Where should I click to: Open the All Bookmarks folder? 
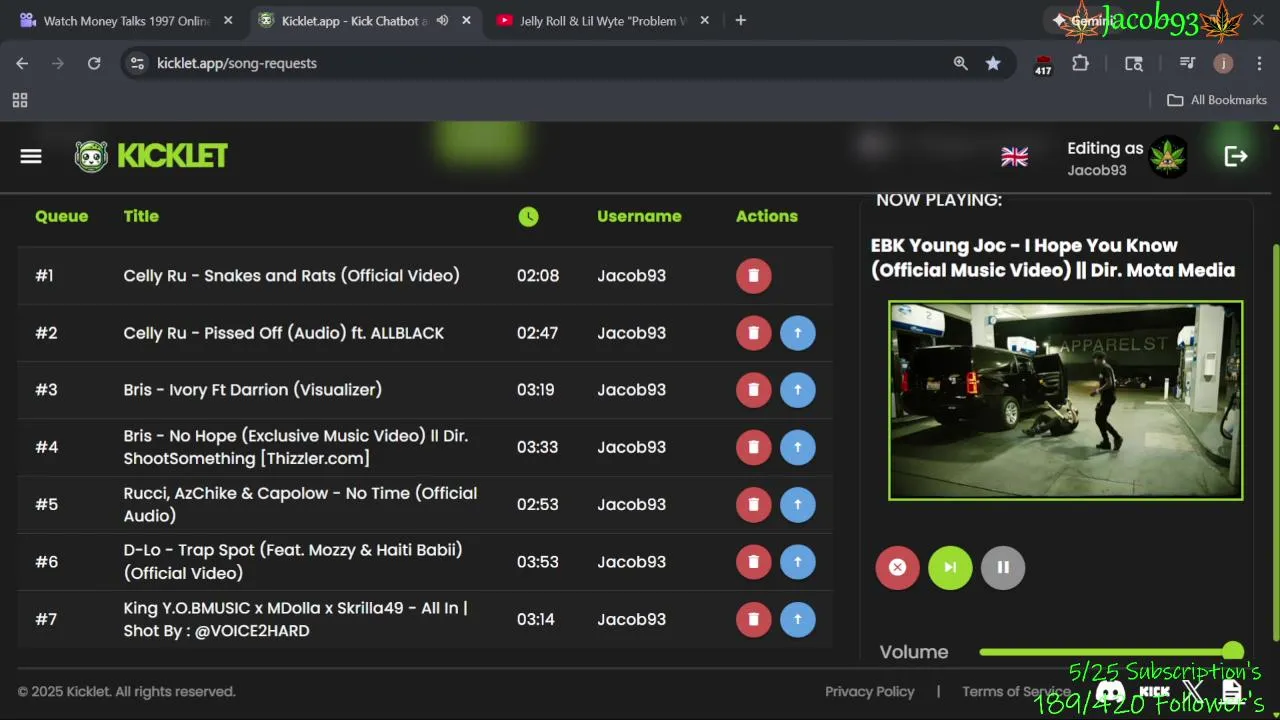(x=1217, y=100)
